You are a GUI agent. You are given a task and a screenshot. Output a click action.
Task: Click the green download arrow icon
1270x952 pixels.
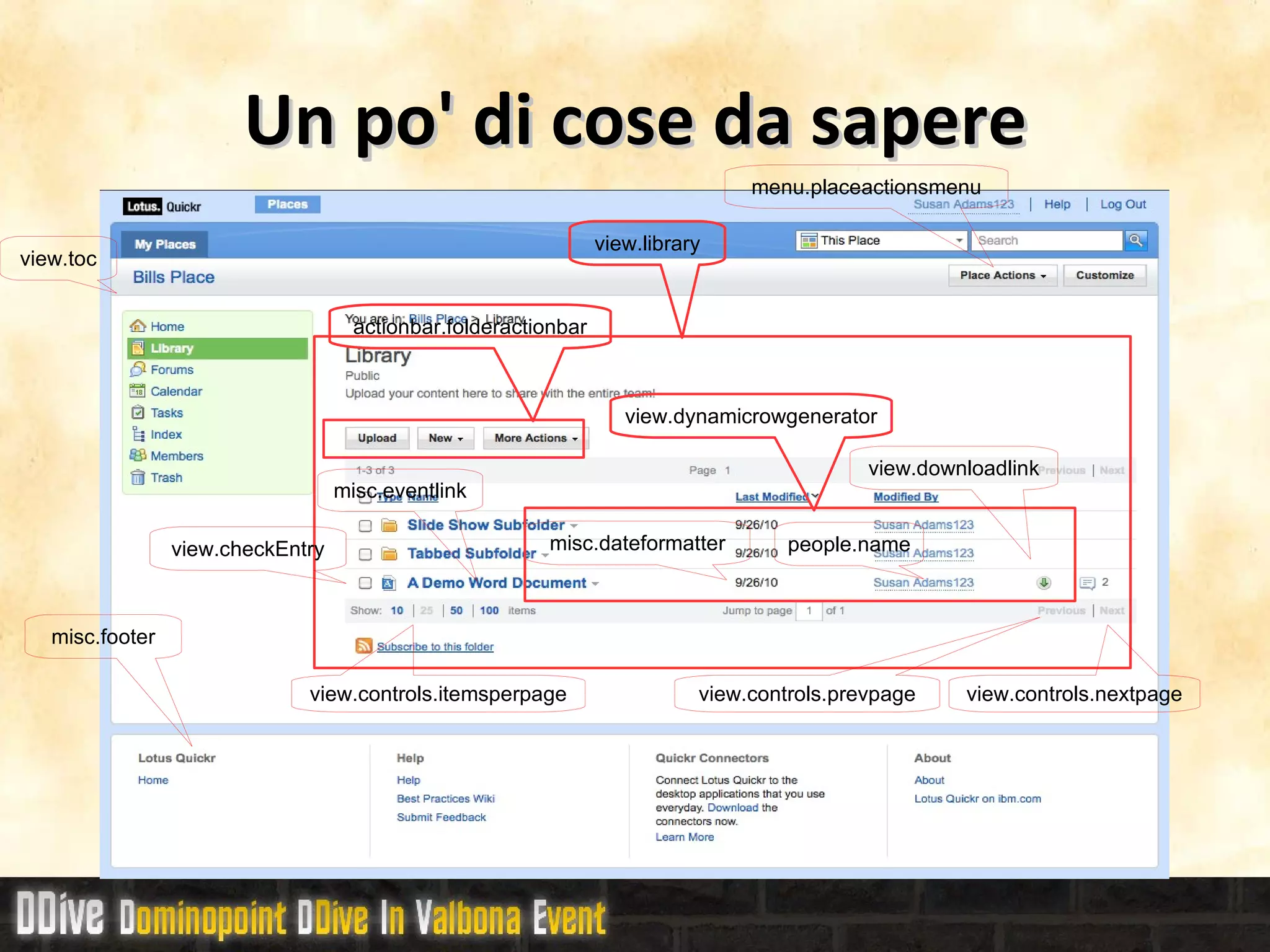tap(1044, 583)
